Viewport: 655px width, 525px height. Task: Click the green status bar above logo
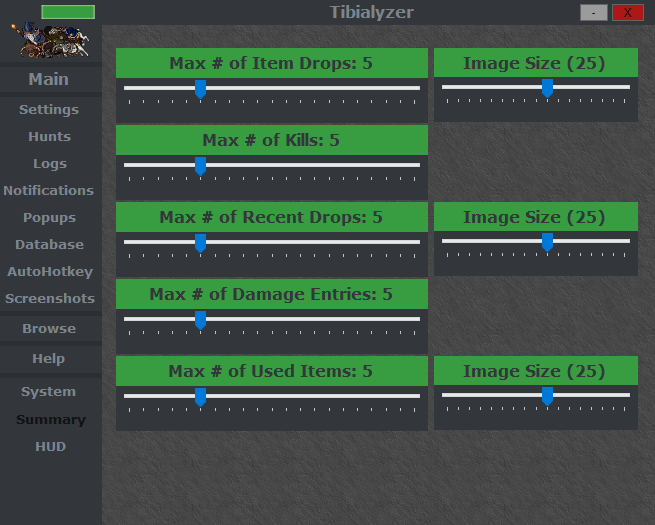[68, 12]
